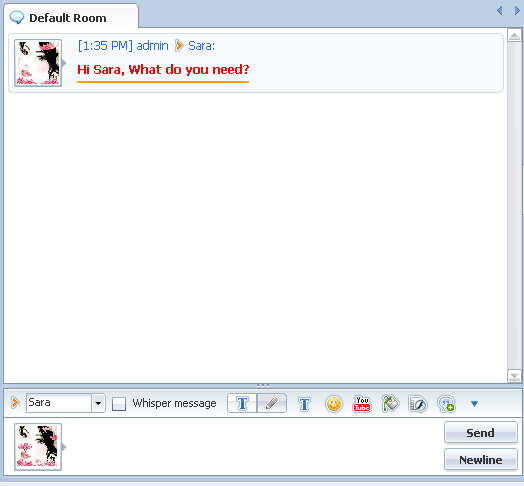Screen dimensions: 524x486
Task: Click the orange recipient arrow icon
Action: point(15,402)
